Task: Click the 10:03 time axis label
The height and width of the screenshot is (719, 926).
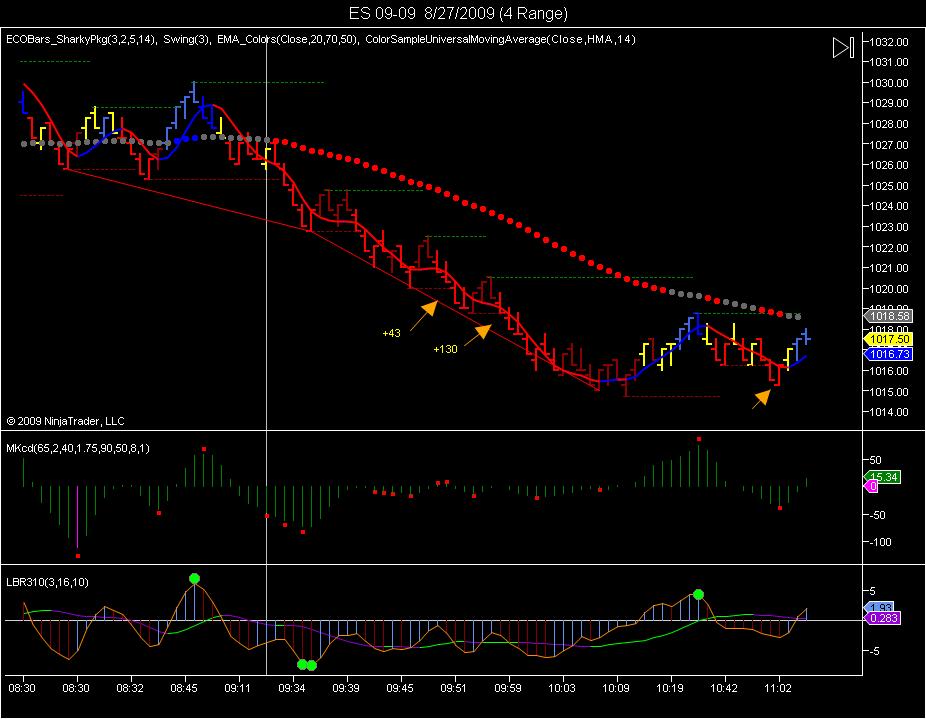Action: 561,688
